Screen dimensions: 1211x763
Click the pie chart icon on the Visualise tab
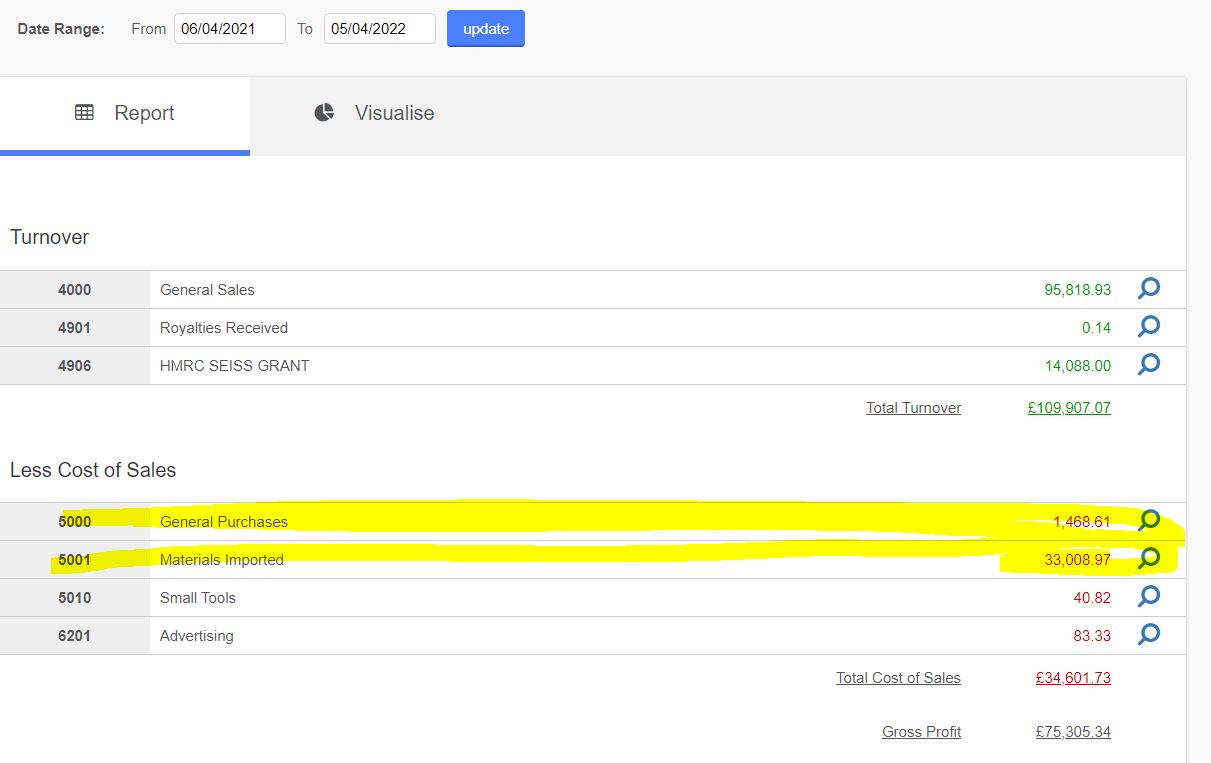click(324, 113)
